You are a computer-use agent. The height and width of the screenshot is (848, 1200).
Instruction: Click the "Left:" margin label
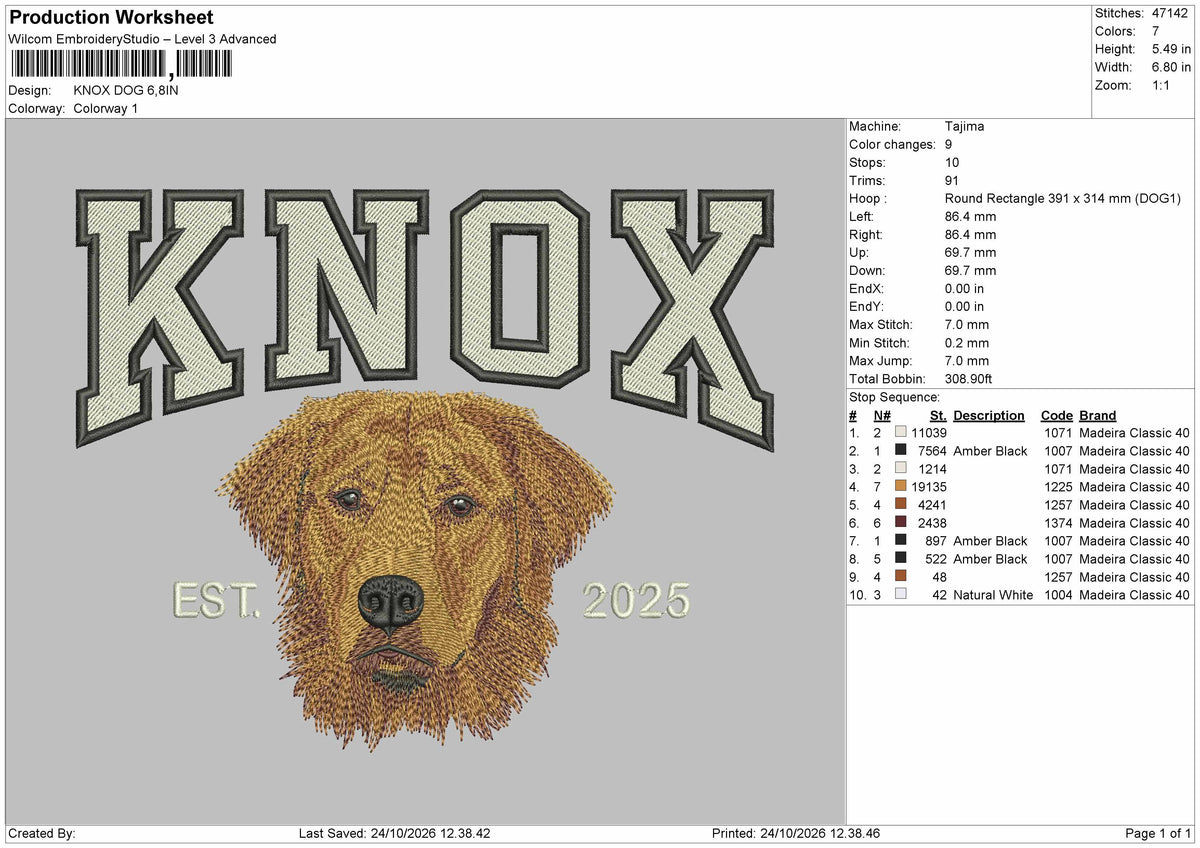[861, 217]
